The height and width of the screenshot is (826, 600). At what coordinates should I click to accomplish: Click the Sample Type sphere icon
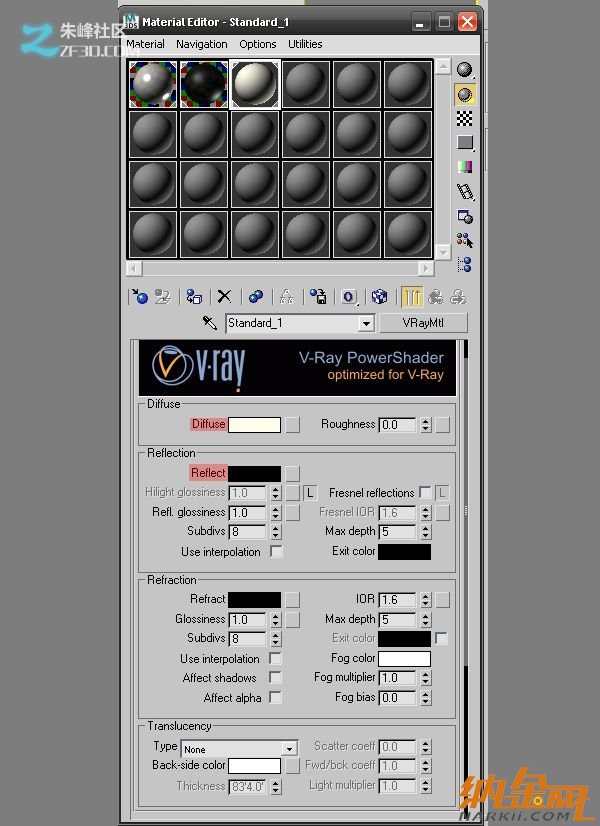tap(465, 70)
